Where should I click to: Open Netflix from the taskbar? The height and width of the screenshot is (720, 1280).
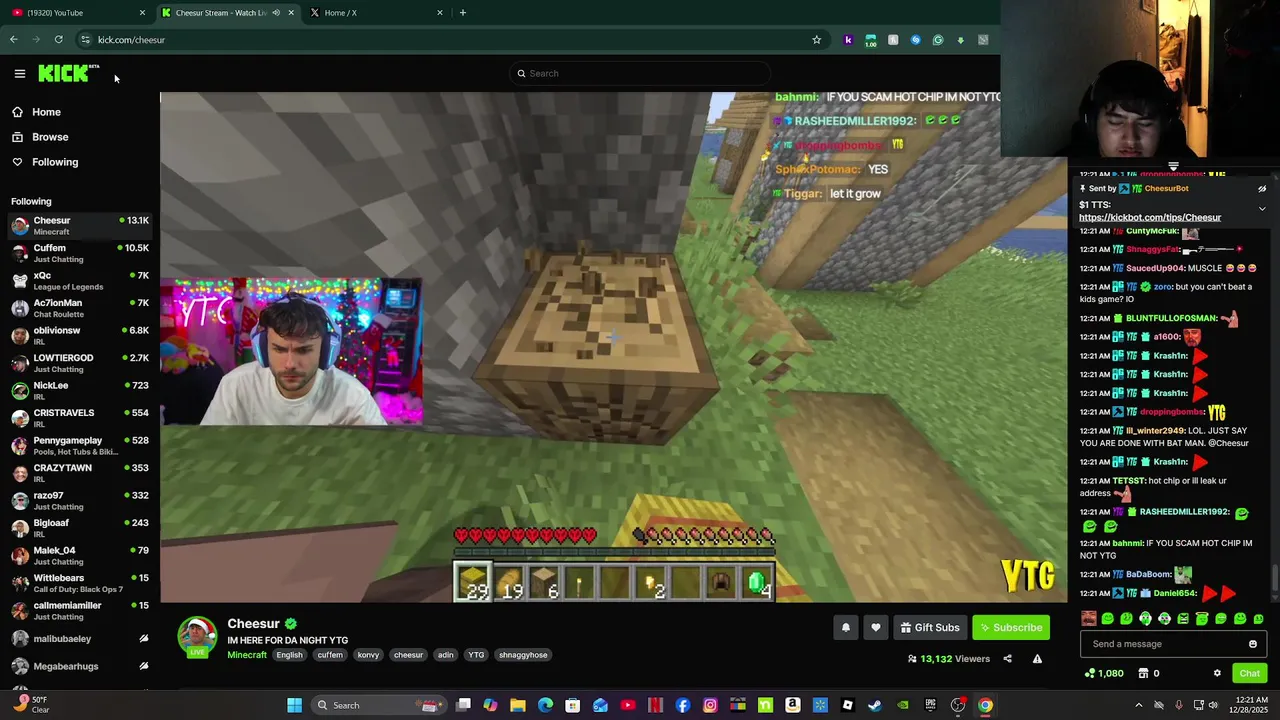point(655,705)
